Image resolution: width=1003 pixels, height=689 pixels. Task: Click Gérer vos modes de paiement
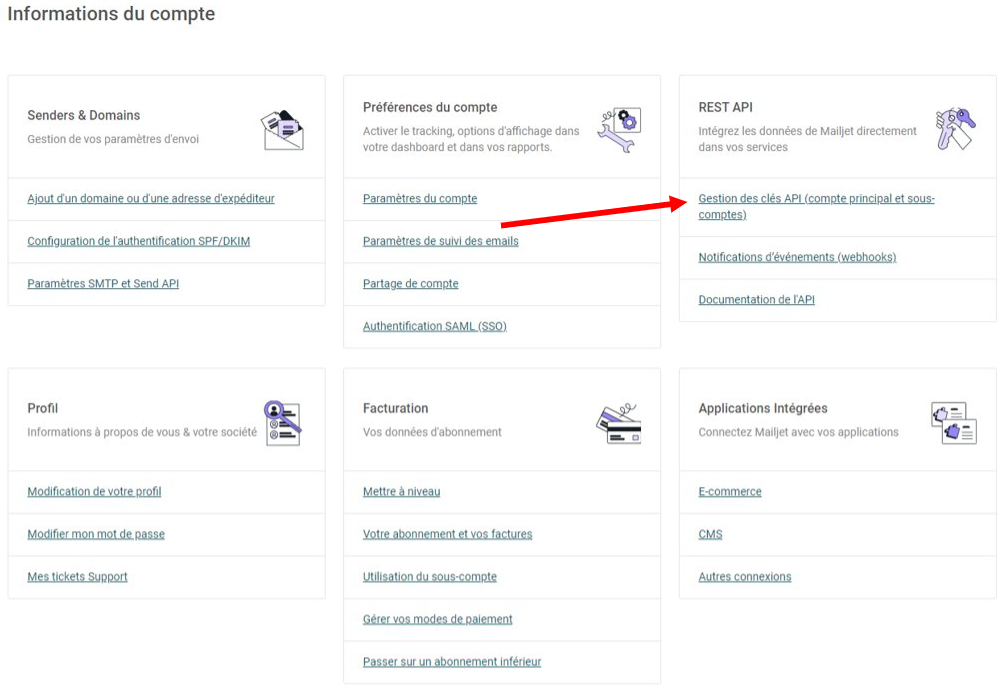tap(438, 619)
